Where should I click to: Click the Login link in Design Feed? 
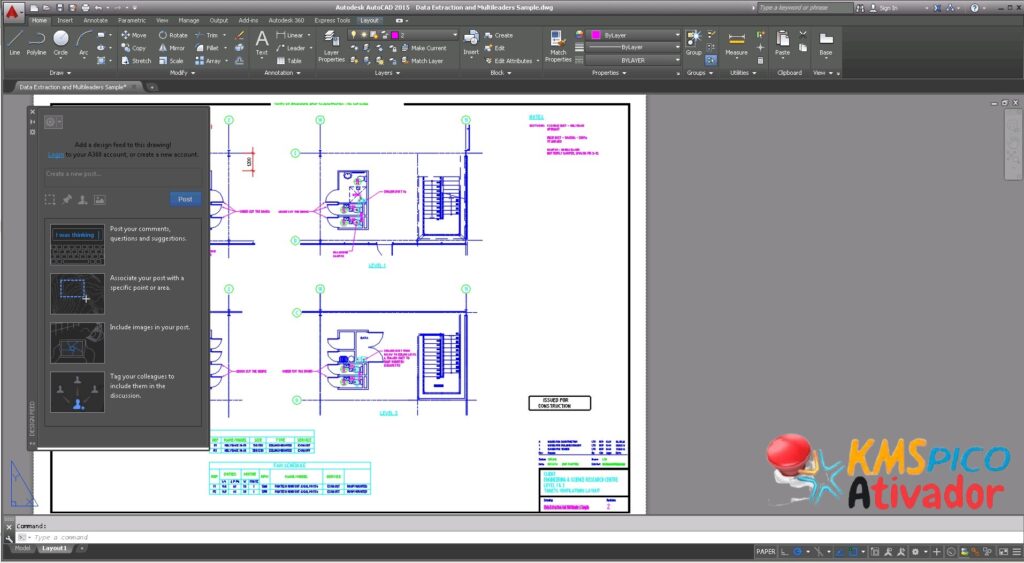56,155
